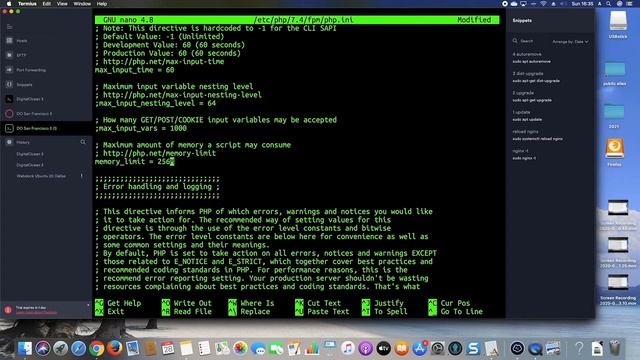This screenshot has height=360, width=640.
Task: Click the ;max_input_vars = 1000 line
Action: pos(141,128)
